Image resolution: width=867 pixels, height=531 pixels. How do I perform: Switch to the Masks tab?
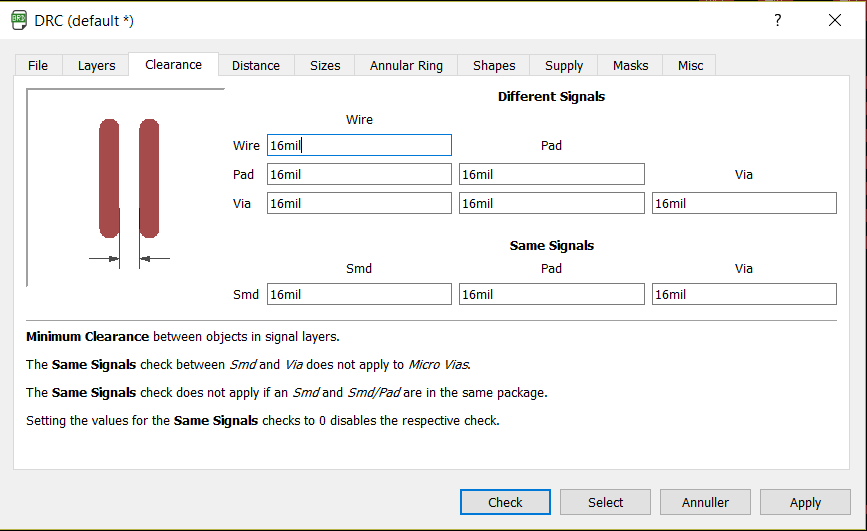630,65
